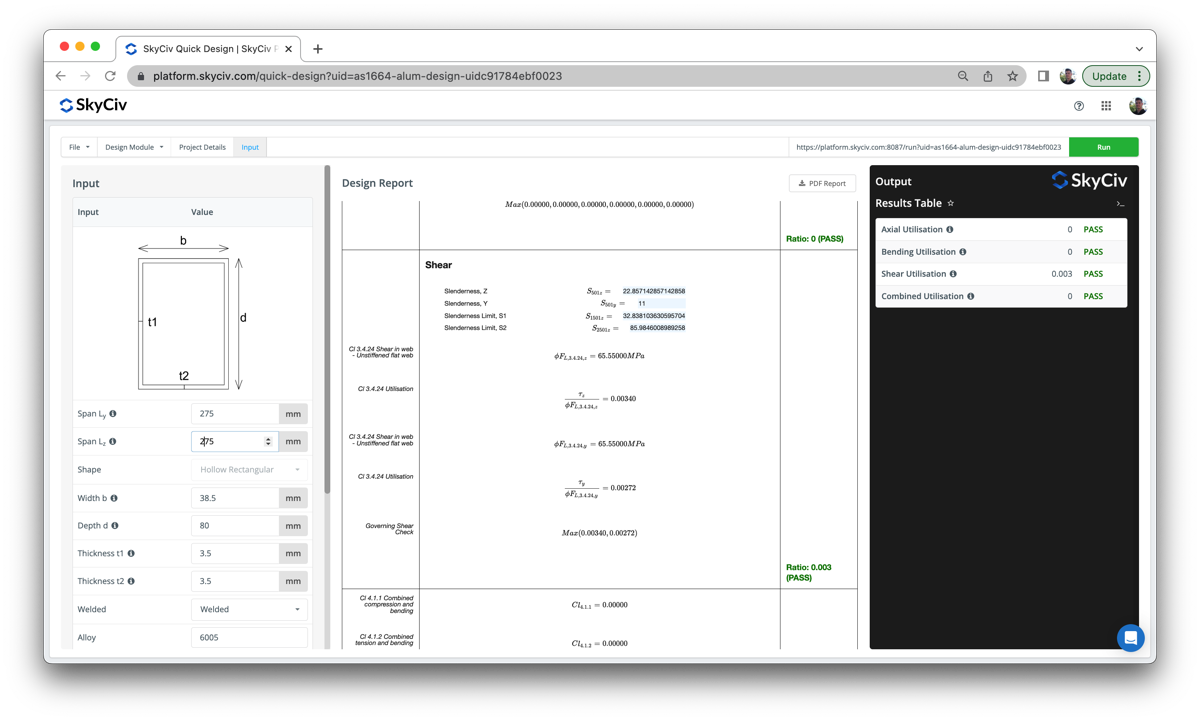Click the Alloy input field
Viewport: 1200px width, 721px height.
(249, 637)
